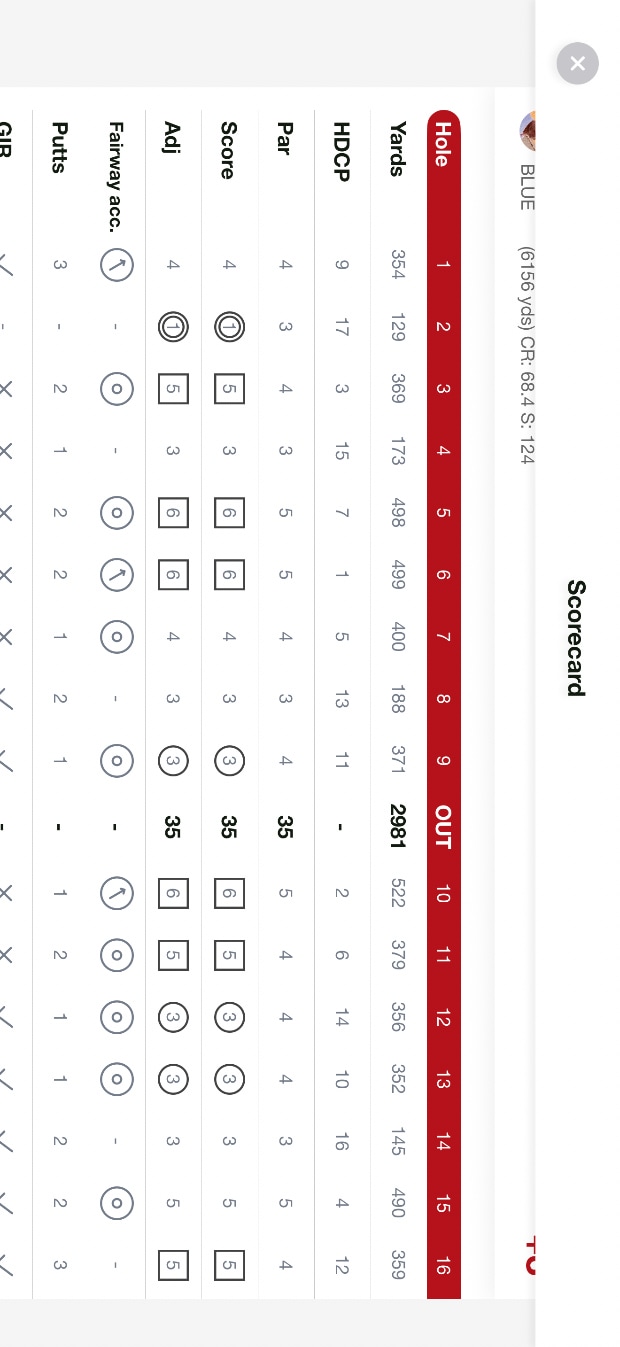The image size is (620, 1347).
Task: Click the boxed 5 in Score row, hole 16
Action: pos(229,1265)
